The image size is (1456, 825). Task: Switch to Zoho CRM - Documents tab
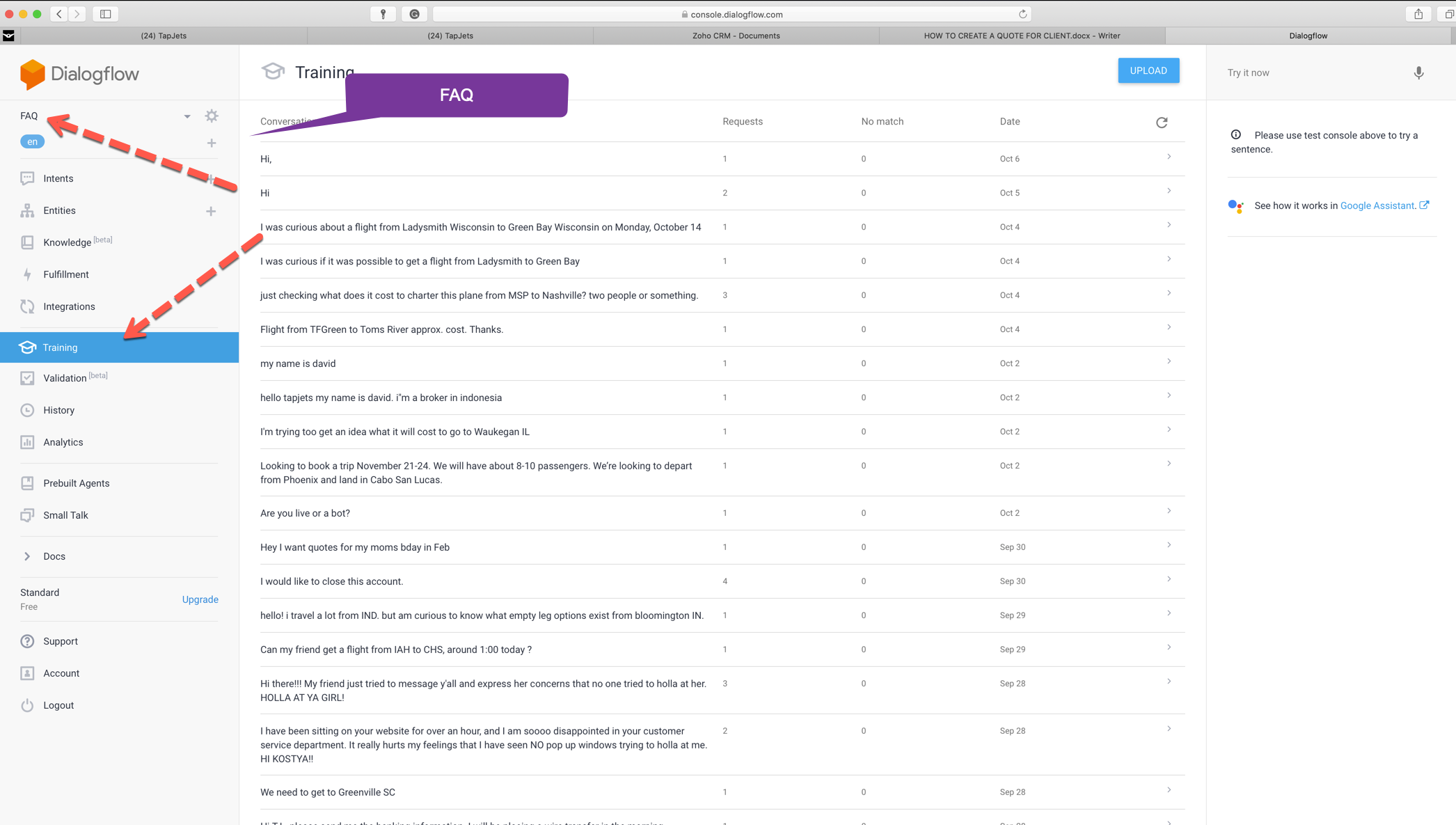[736, 36]
